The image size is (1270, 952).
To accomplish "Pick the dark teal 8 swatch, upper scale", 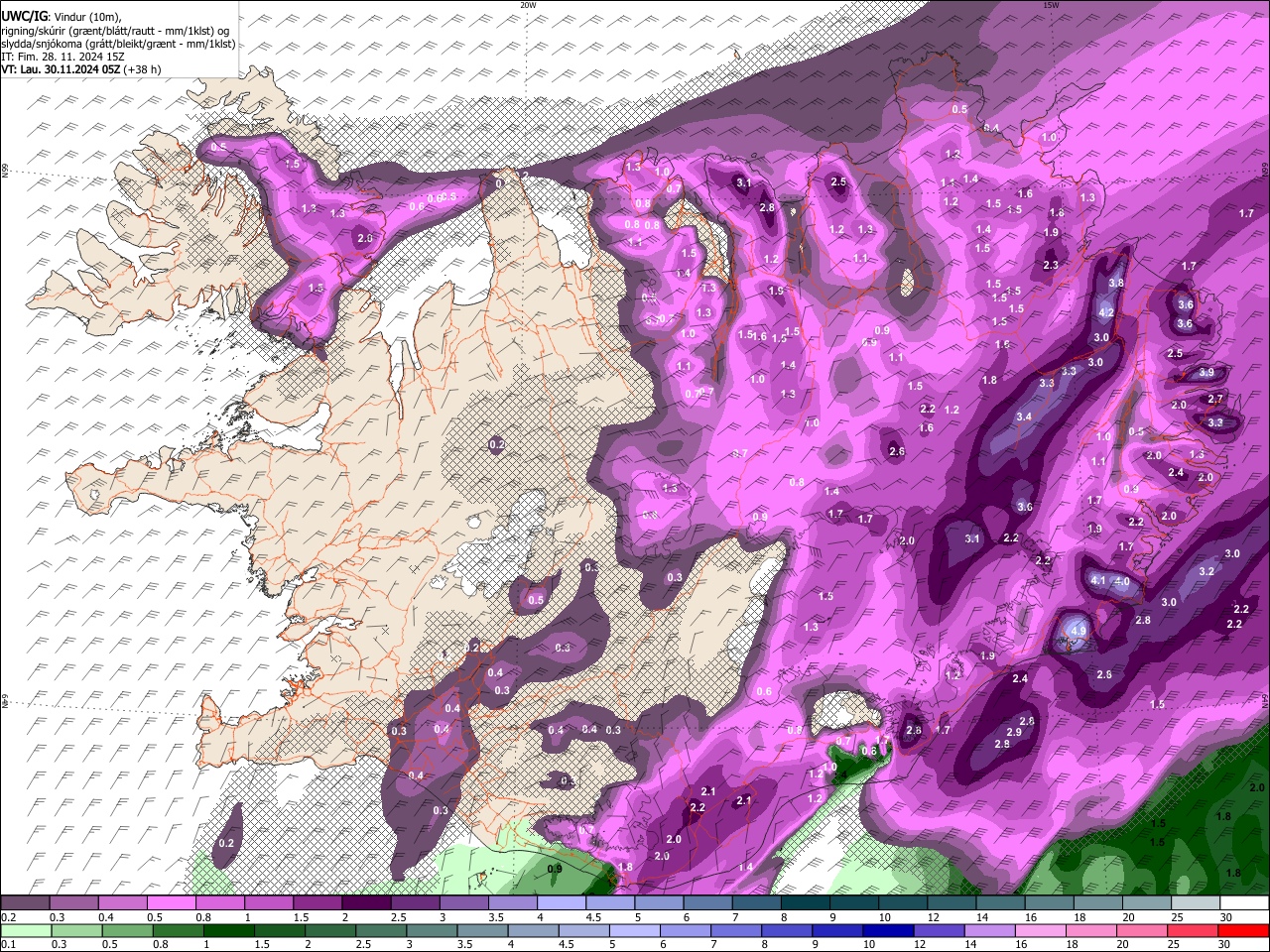I will click(806, 903).
